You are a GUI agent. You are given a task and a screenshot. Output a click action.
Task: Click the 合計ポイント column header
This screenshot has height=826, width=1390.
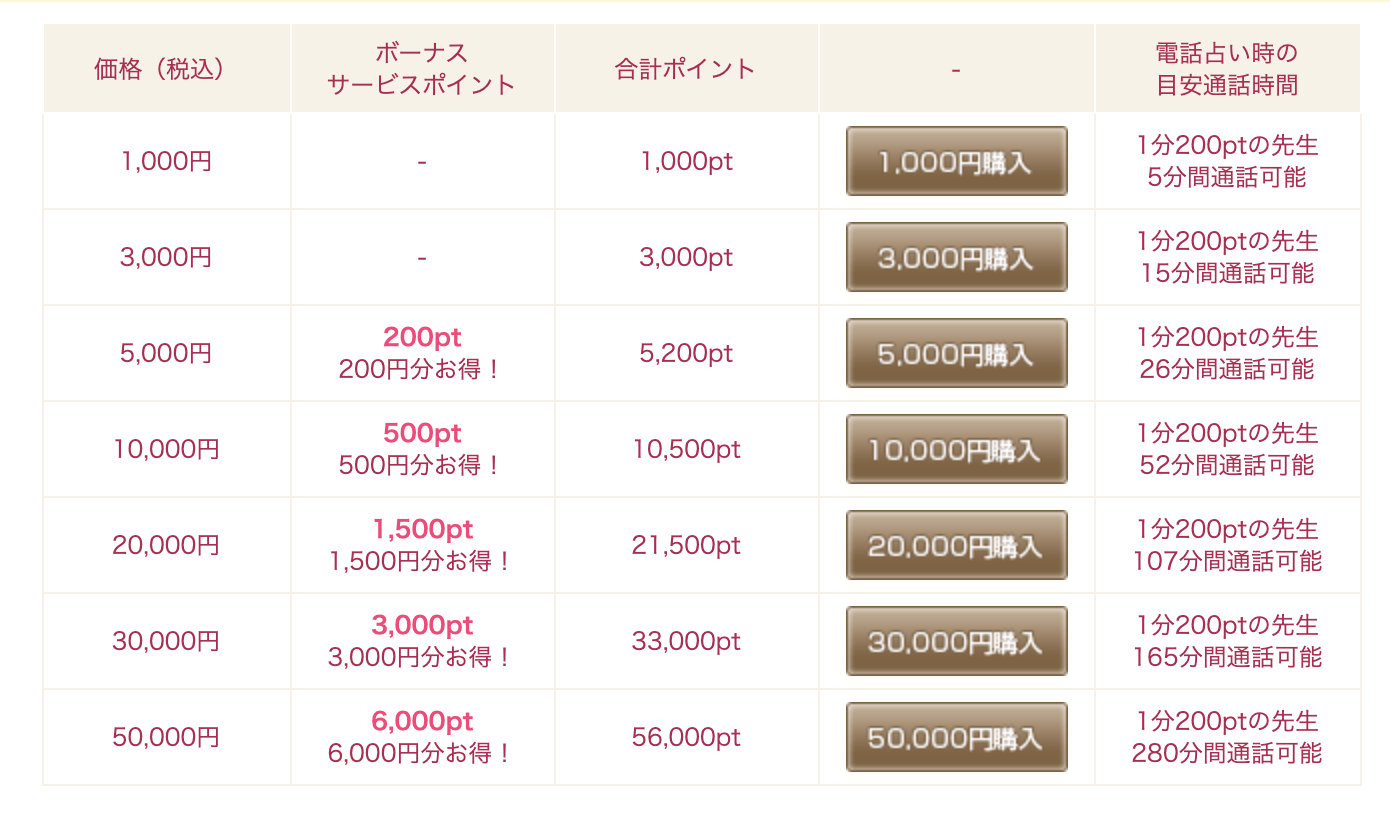(686, 69)
